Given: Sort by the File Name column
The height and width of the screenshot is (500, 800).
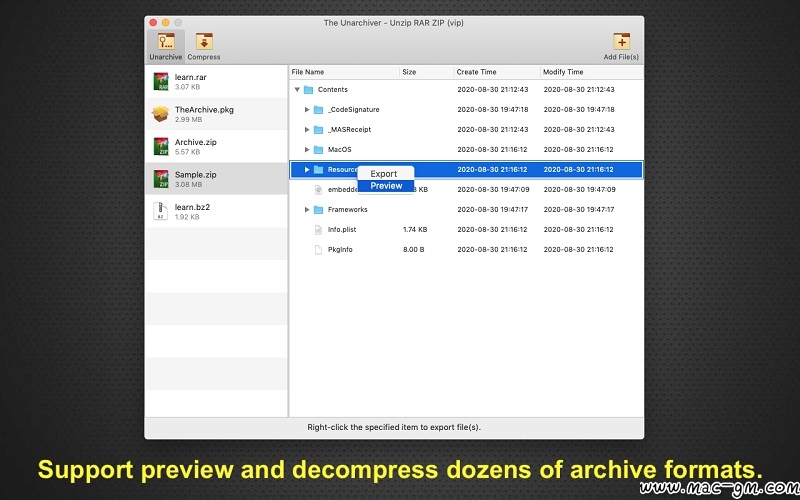Looking at the screenshot, I should 344,72.
